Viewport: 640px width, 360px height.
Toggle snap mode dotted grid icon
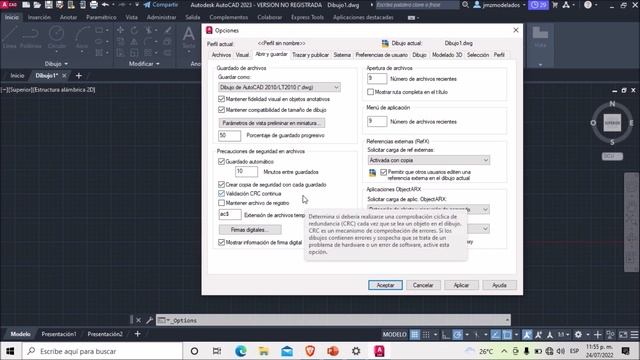click(x=426, y=335)
